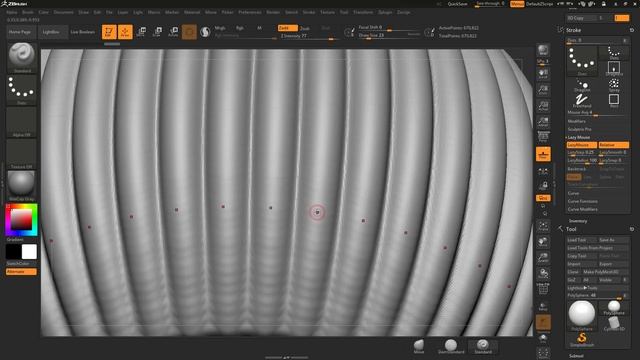Click the Zoom3D view icon
Viewport: 640px width, 360px height.
543,258
